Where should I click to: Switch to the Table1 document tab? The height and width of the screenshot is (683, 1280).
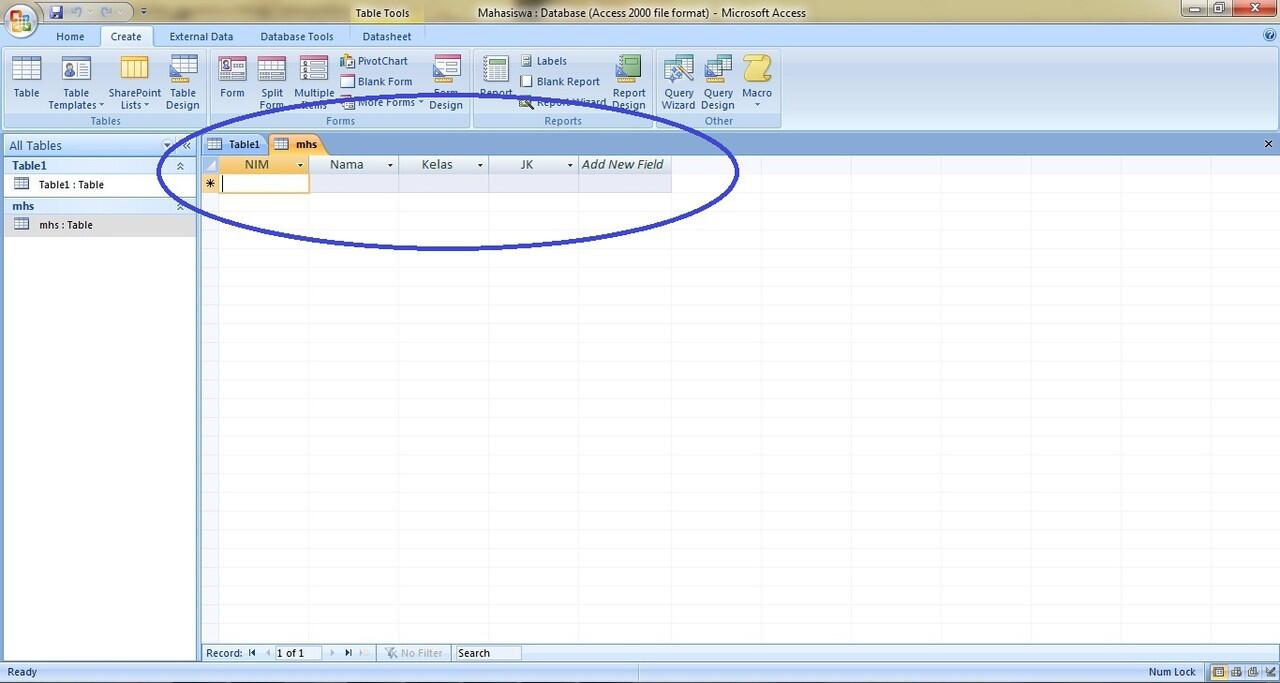click(235, 144)
